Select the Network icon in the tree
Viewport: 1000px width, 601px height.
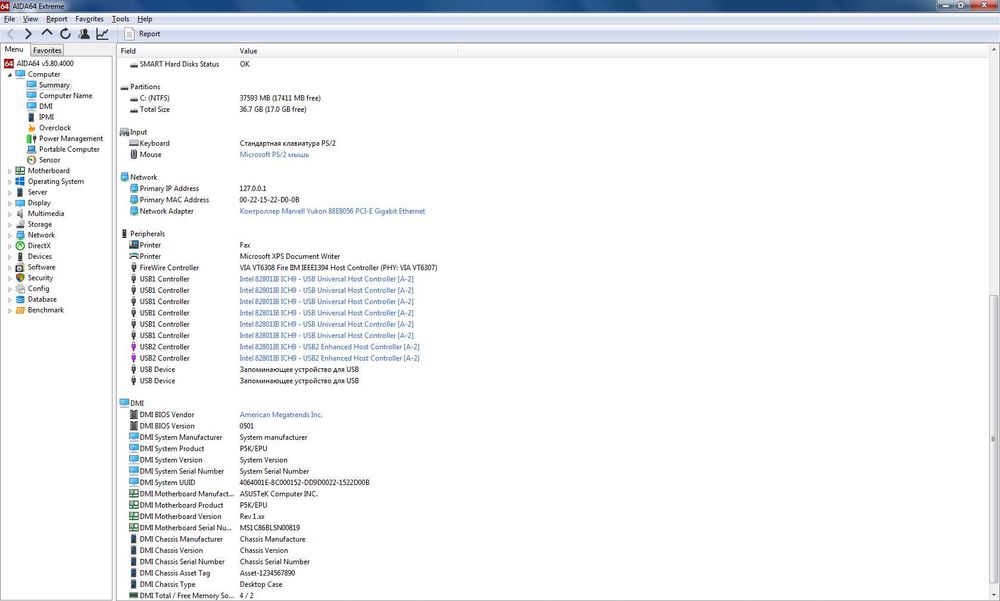tap(20, 235)
